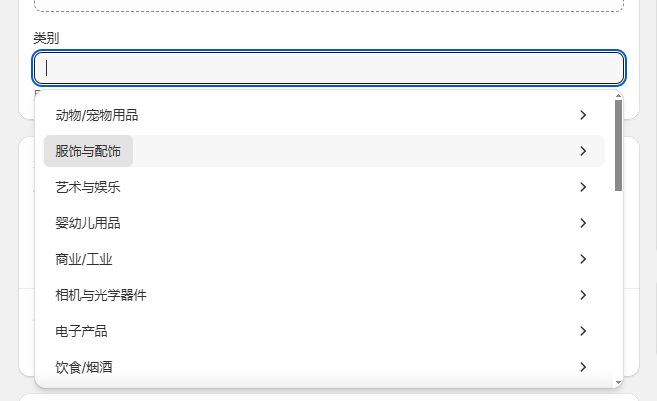Expand the 饮食/烟酒 chevron arrow

pos(583,367)
